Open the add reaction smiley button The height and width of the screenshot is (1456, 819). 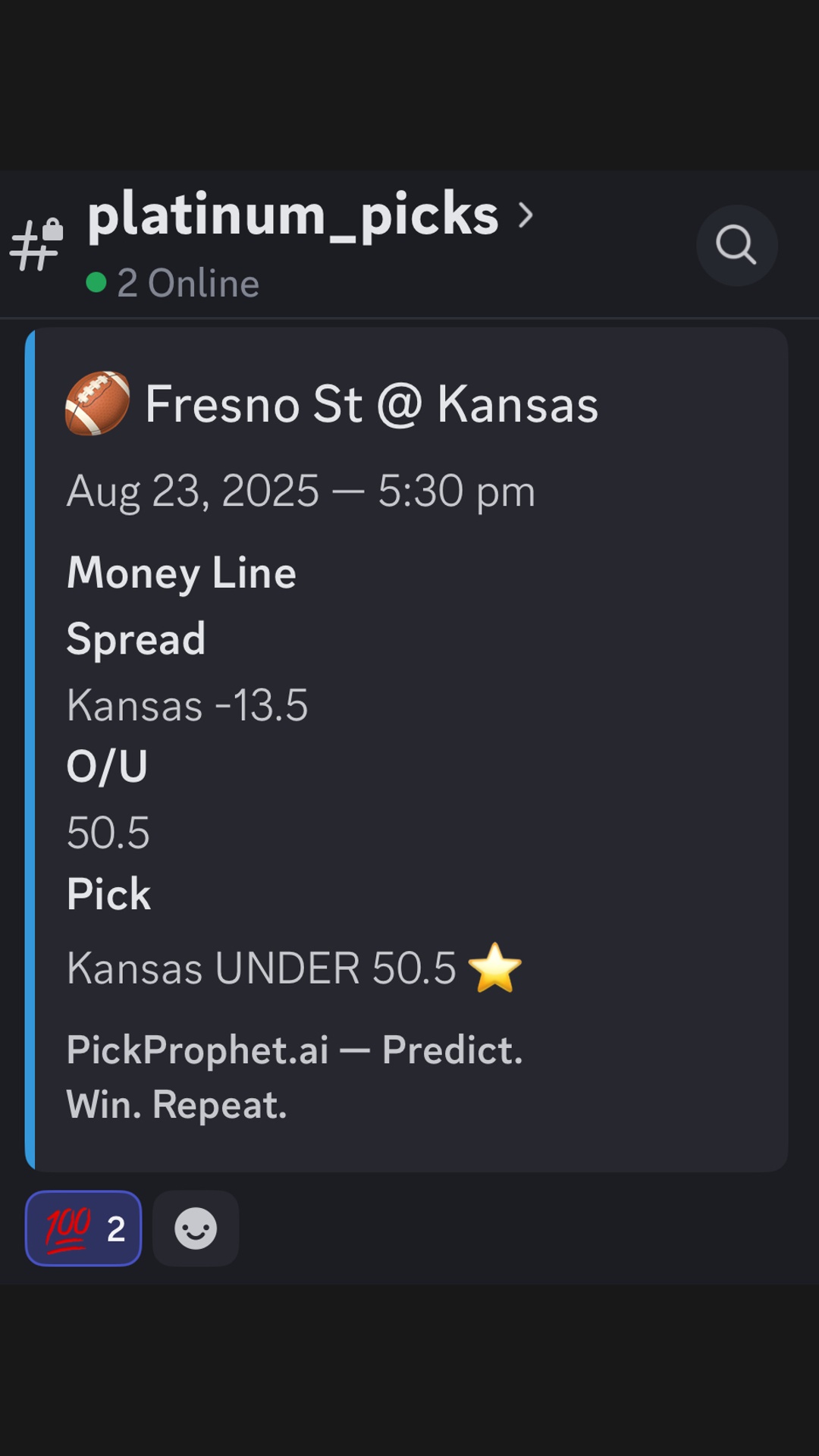[x=196, y=1228]
